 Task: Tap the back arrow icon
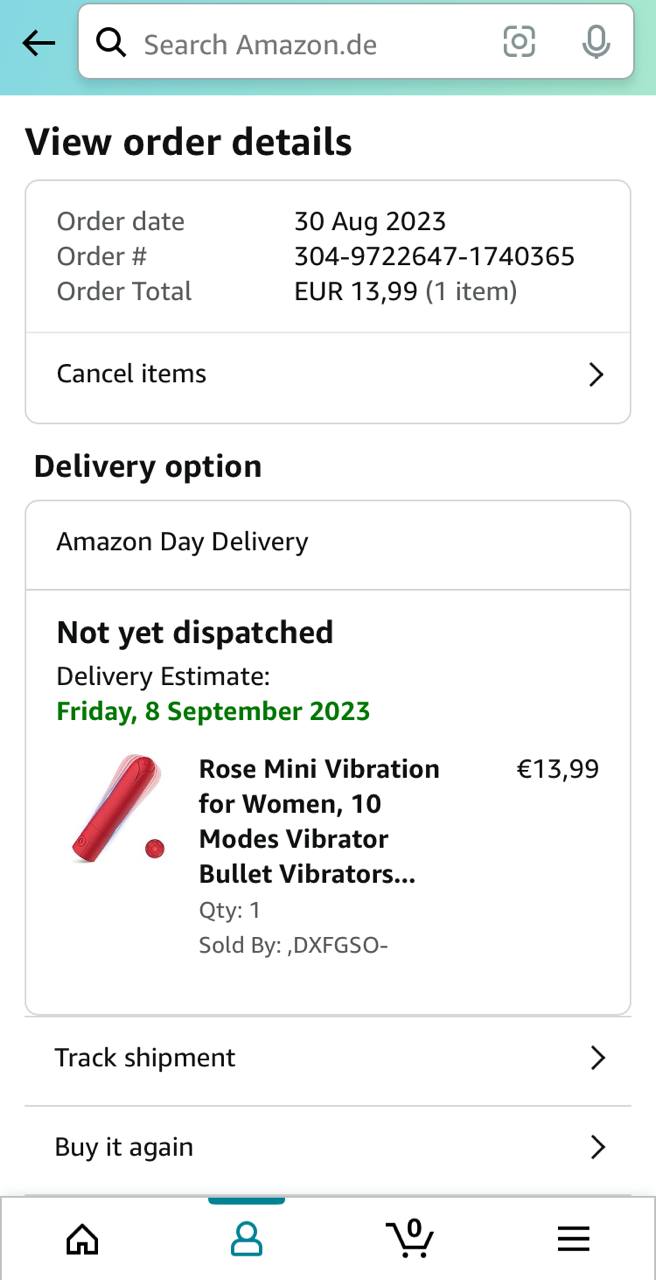click(x=39, y=43)
